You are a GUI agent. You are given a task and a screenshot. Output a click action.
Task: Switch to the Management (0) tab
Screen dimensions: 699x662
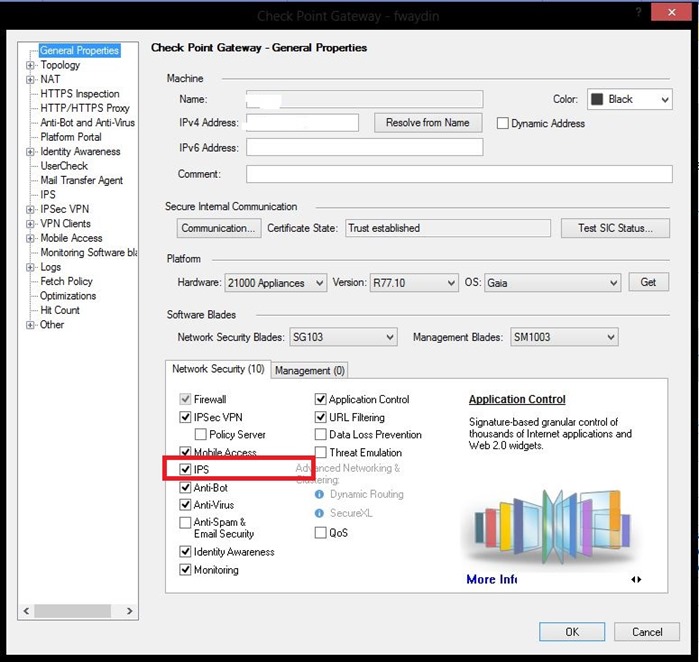310,370
